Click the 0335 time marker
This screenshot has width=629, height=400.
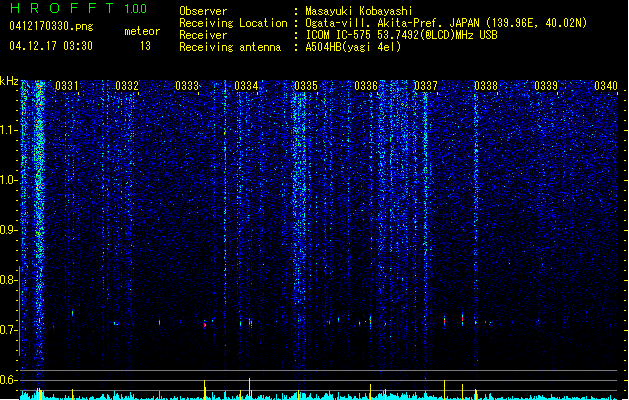pos(306,86)
